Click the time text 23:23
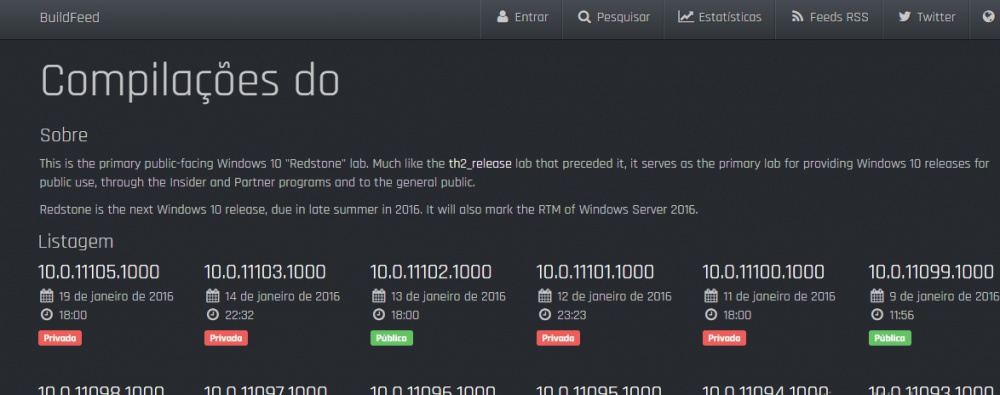Screen dimensions: 1000x395 point(571,315)
